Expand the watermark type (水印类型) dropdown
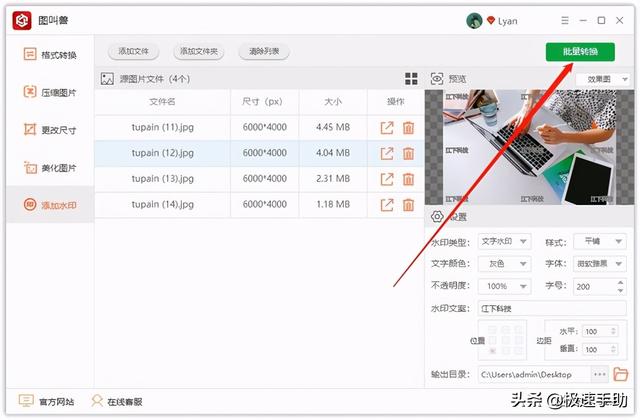This screenshot has width=640, height=420. 504,242
